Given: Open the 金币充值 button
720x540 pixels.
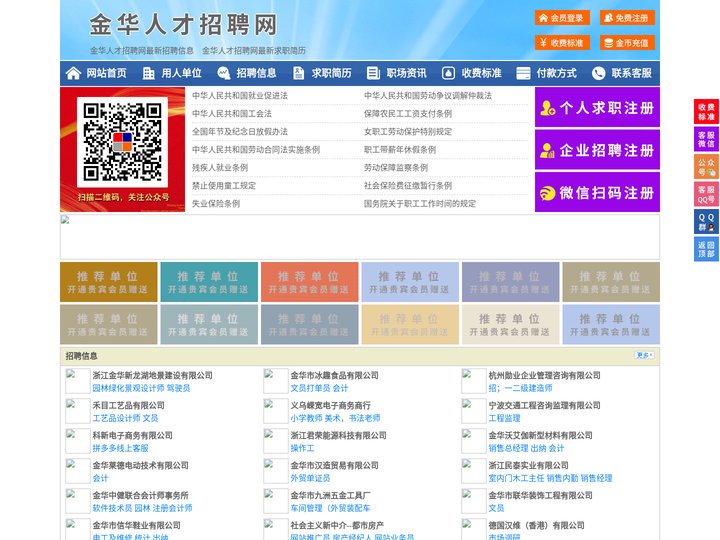Looking at the screenshot, I should 627,43.
